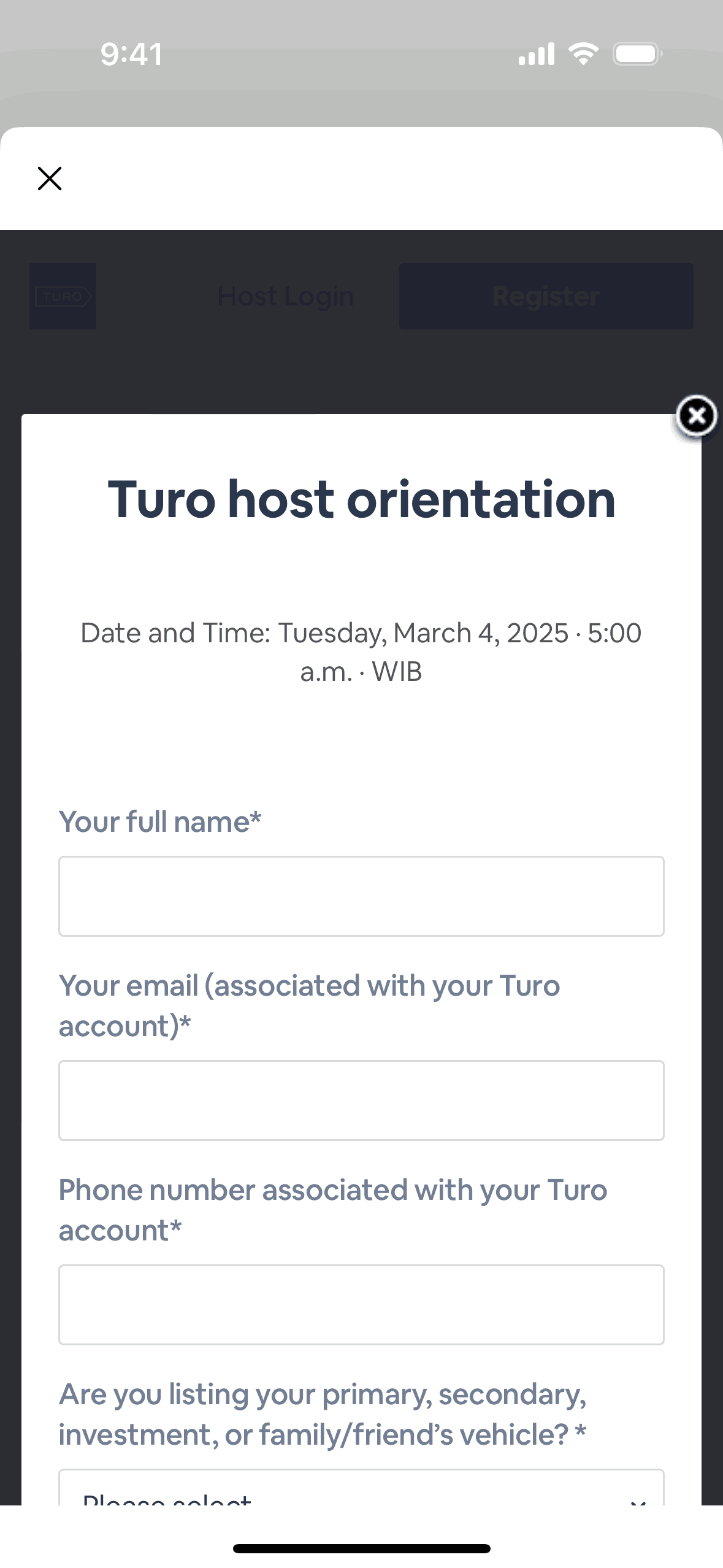Tap the battery status icon

(x=637, y=54)
